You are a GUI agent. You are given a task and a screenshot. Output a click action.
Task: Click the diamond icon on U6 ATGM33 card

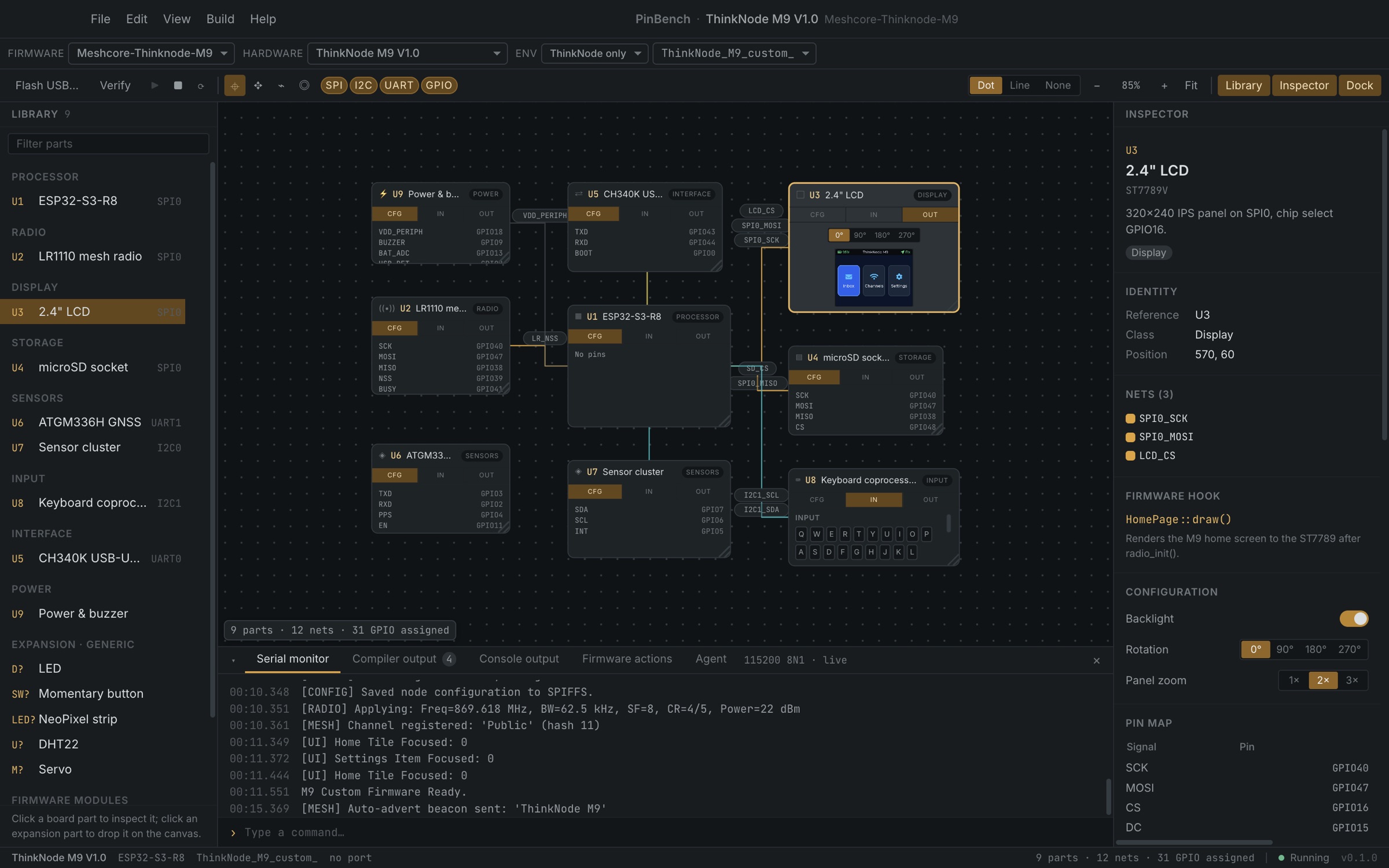[x=382, y=455]
